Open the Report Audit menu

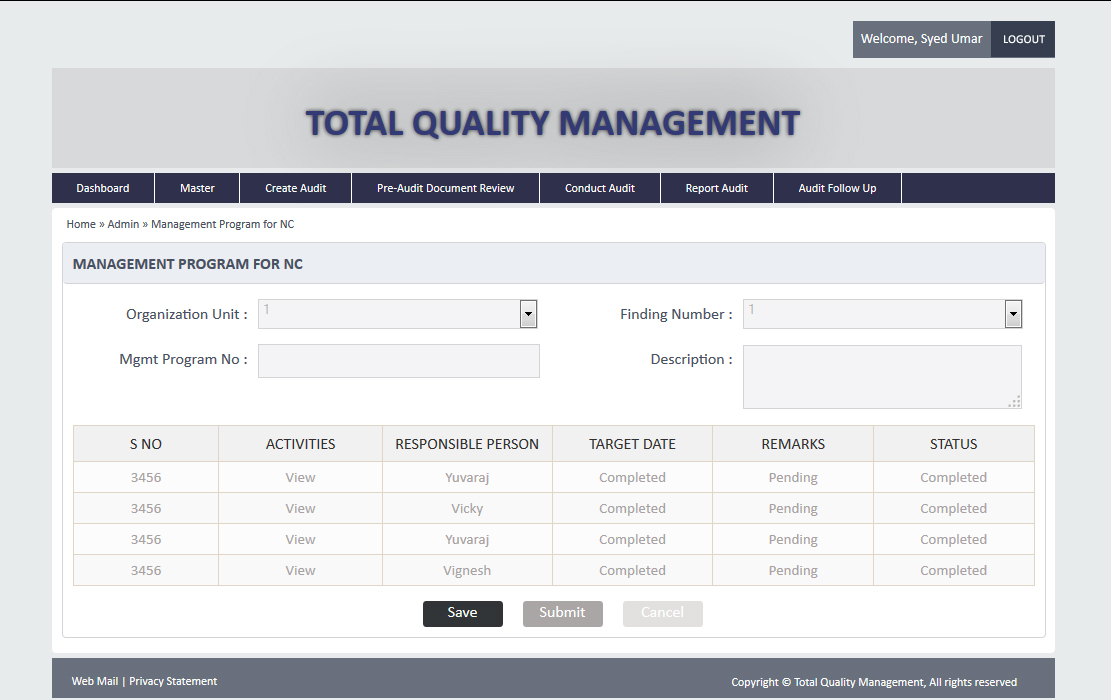tap(716, 188)
